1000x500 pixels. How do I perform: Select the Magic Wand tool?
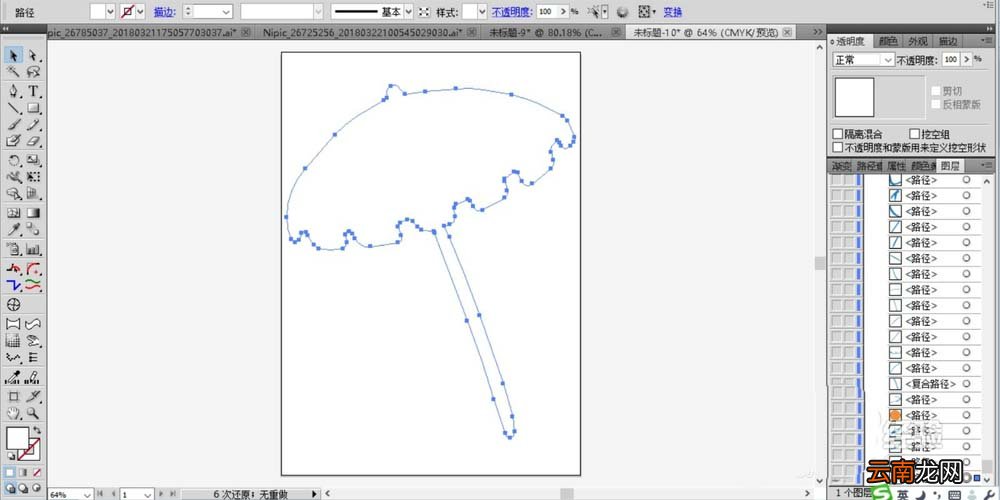click(x=13, y=72)
